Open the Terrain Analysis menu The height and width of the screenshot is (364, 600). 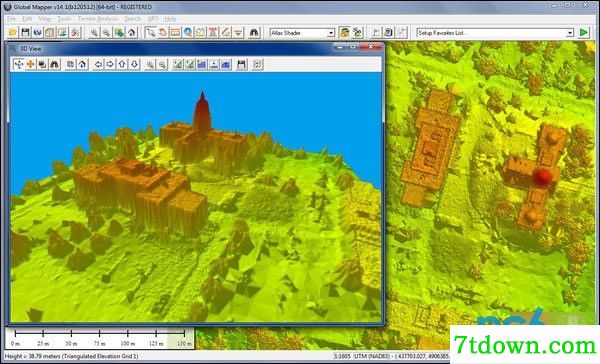98,19
